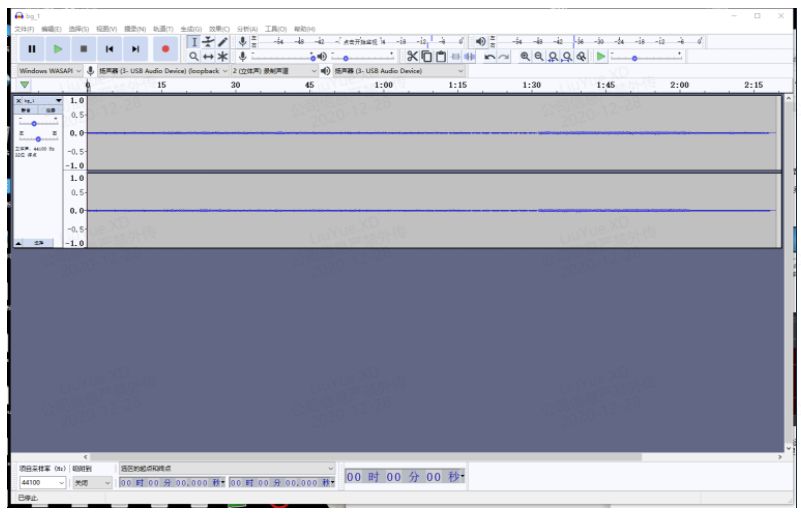Select the Zoom (magnifier) tool
Viewport: 801px width, 516px height.
tap(194, 56)
